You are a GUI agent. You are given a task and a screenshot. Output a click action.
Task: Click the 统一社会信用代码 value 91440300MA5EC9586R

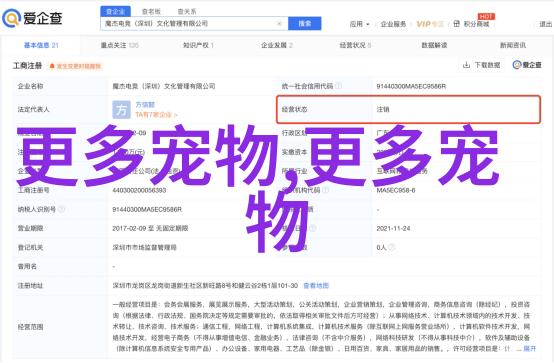point(411,86)
